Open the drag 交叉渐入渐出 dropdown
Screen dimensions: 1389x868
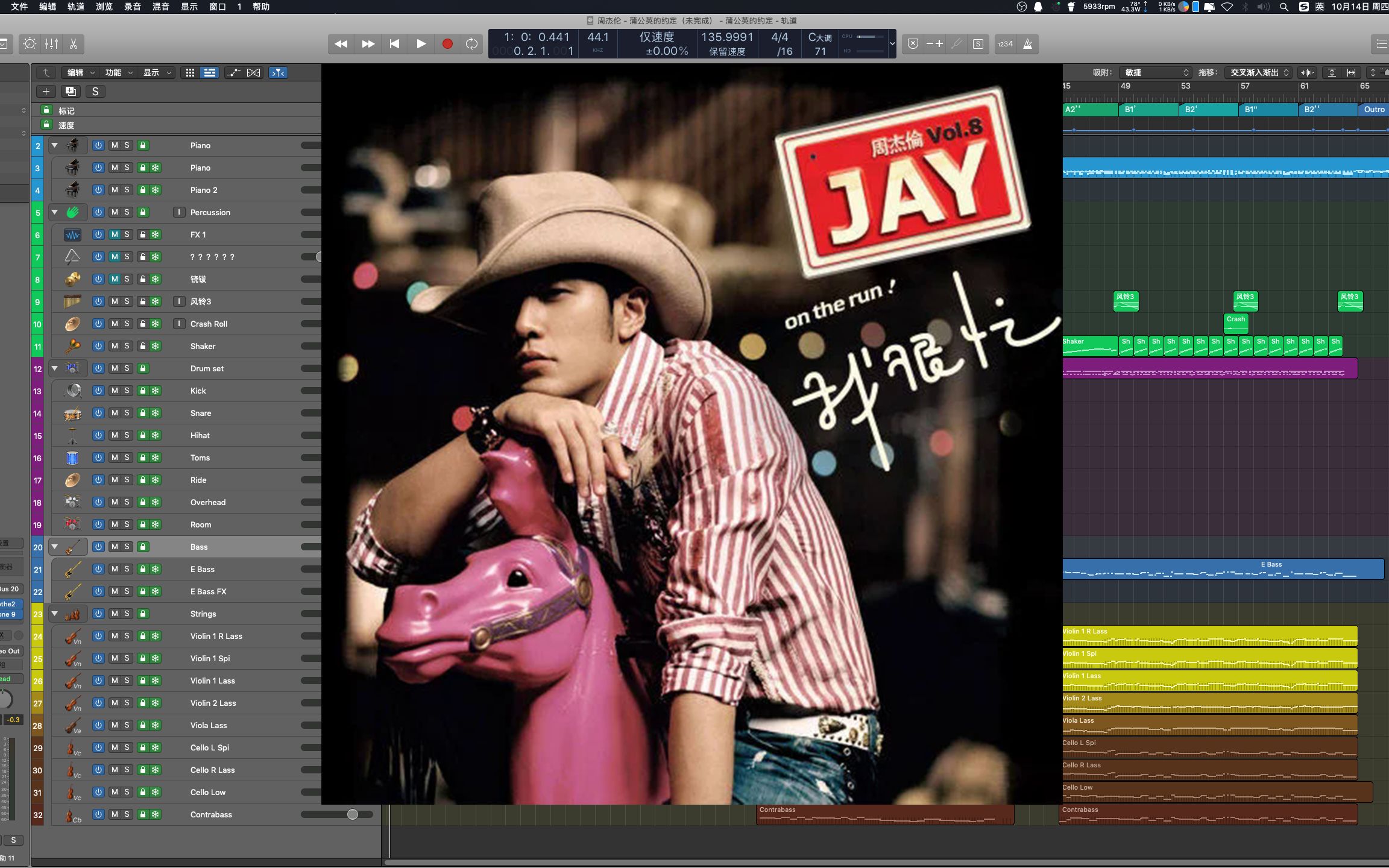point(1259,72)
